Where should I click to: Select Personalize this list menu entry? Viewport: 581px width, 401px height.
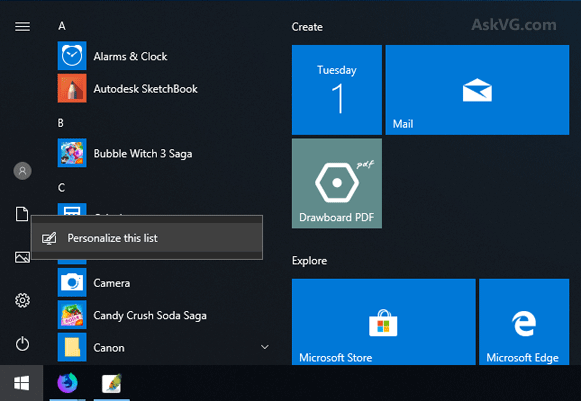(147, 238)
